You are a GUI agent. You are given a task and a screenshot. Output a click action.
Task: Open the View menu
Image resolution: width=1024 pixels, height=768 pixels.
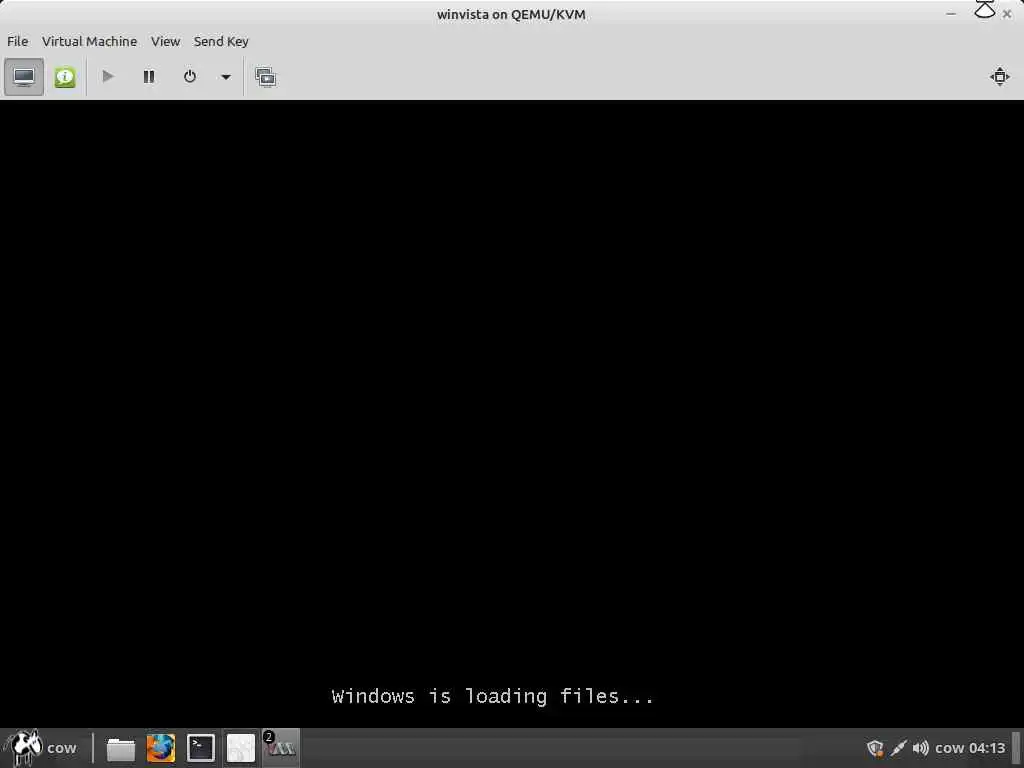[x=165, y=41]
